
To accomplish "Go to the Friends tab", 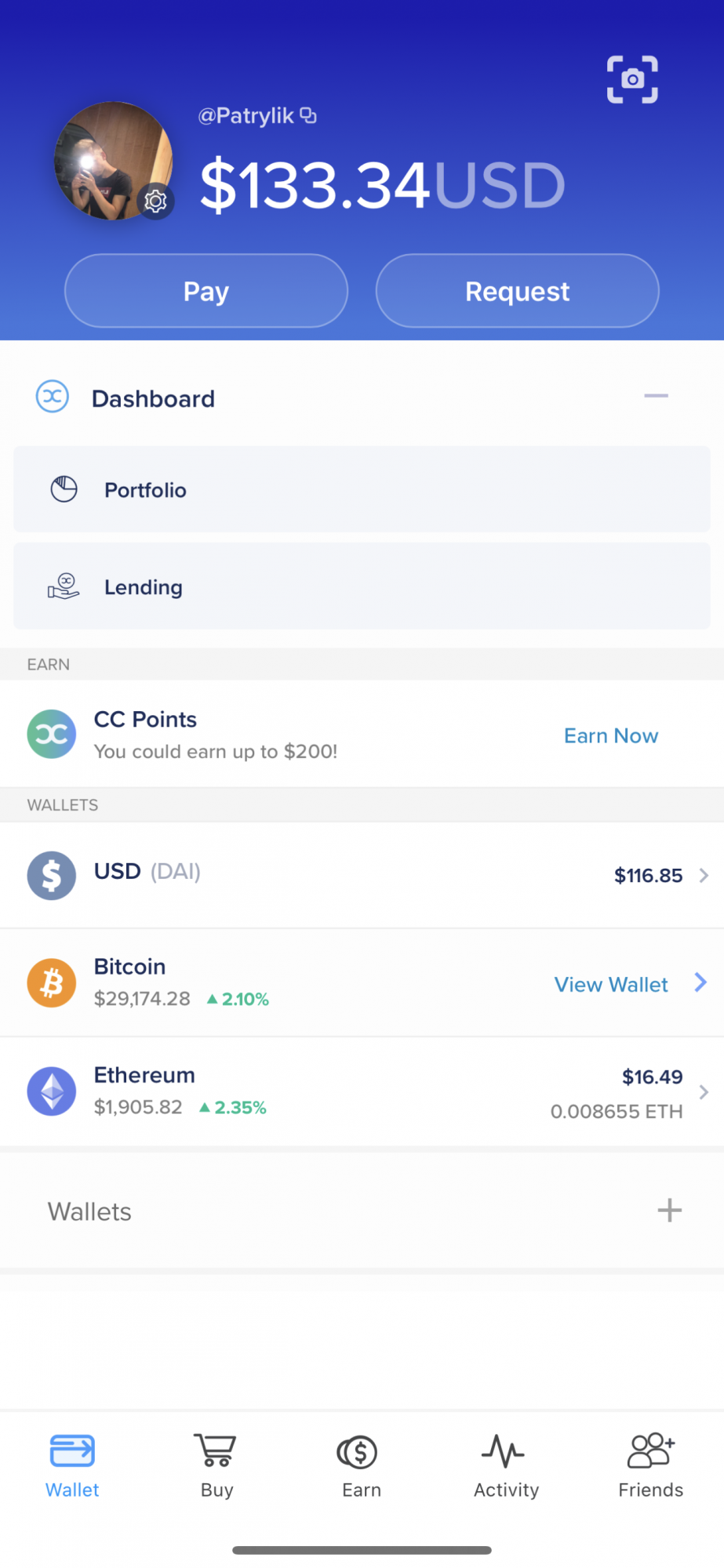I will coord(650,1465).
